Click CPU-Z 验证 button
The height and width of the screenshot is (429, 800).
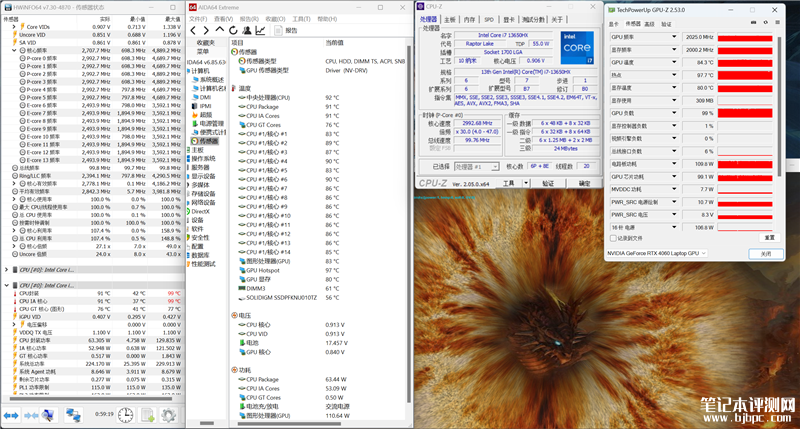(548, 183)
